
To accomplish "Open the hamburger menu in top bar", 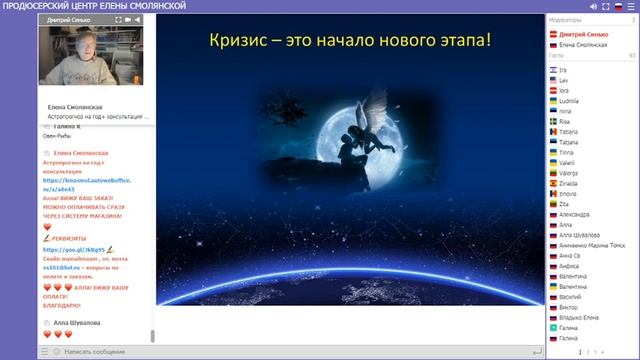I will [x=631, y=7].
